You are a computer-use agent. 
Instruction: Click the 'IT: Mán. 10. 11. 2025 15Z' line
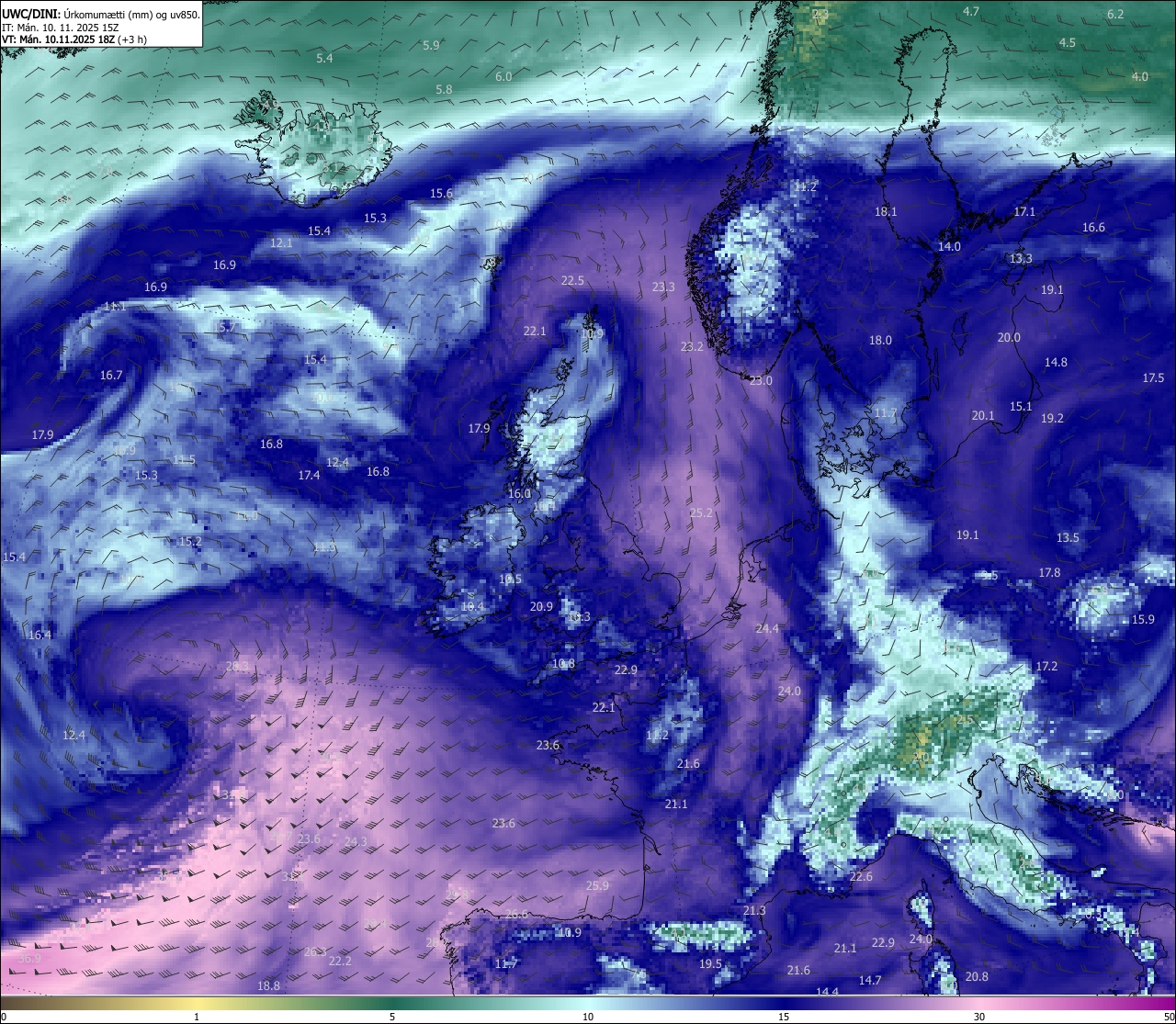pos(60,28)
